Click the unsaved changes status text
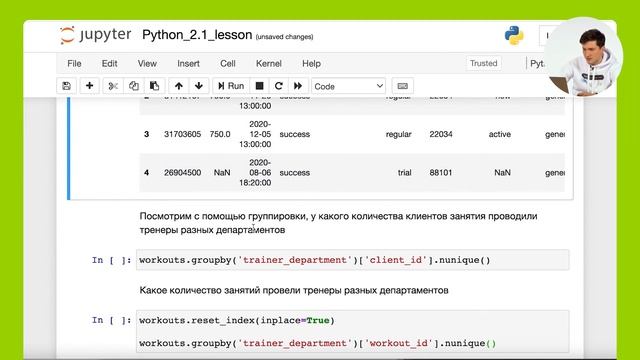640x360 pixels. click(x=284, y=37)
